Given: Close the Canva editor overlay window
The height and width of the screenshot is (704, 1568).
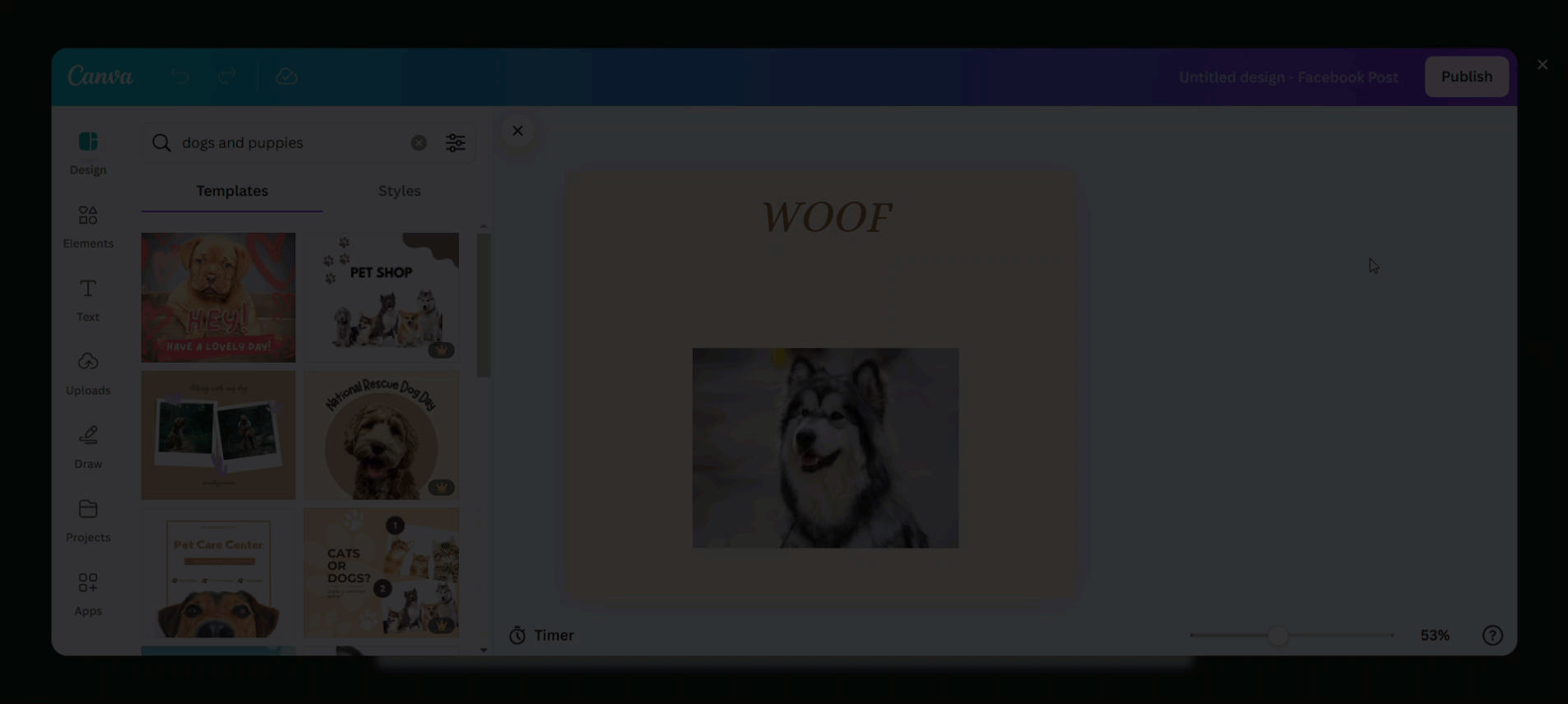Looking at the screenshot, I should coord(1542,64).
